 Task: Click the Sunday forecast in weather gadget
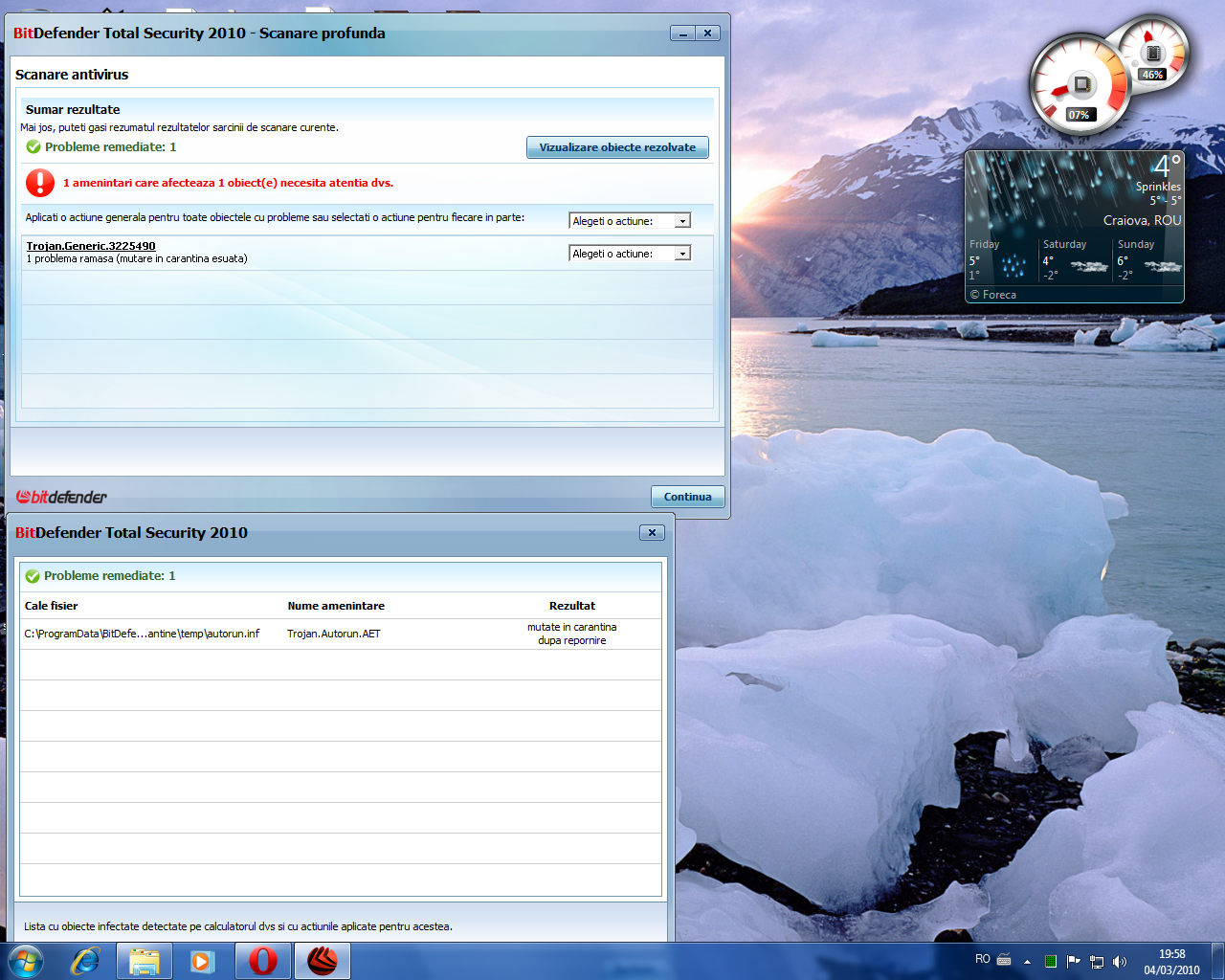coord(1149,260)
